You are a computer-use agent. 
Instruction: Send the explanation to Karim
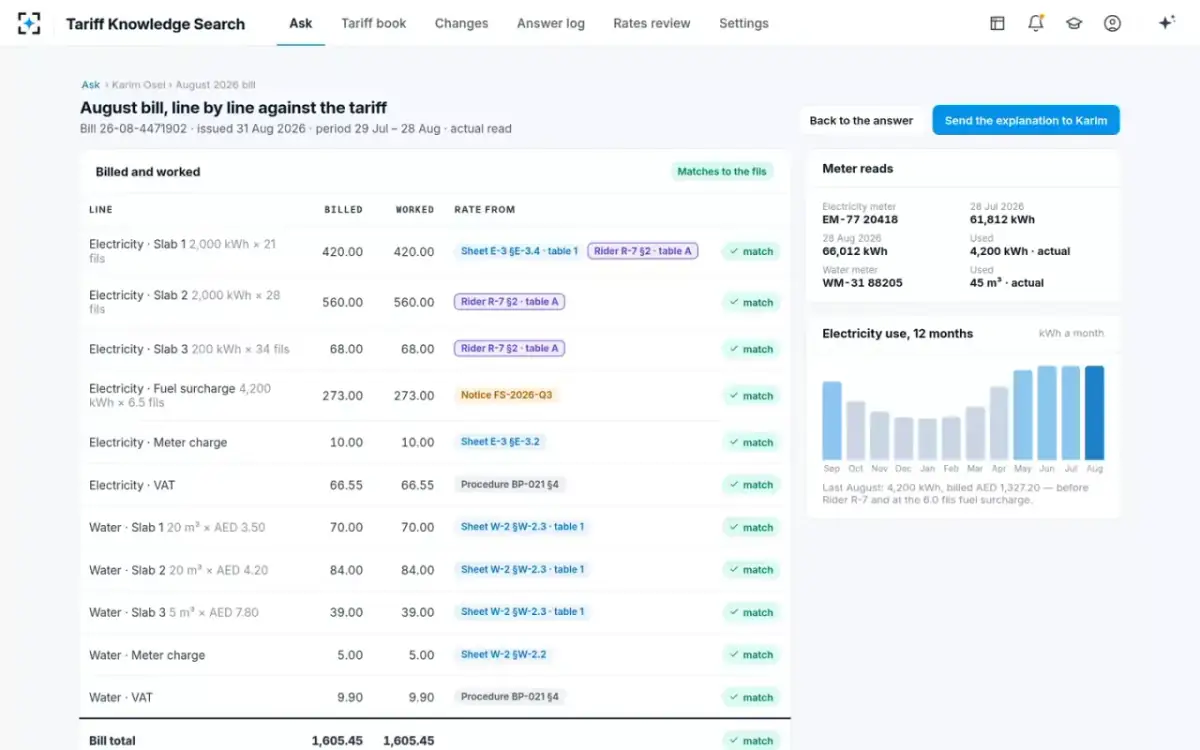(x=1026, y=120)
